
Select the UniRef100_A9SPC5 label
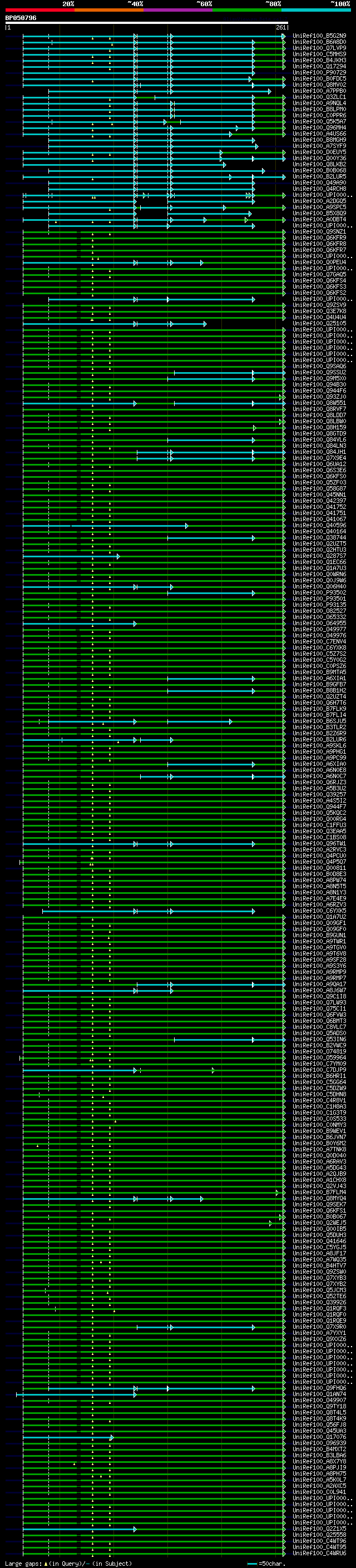(x=319, y=207)
